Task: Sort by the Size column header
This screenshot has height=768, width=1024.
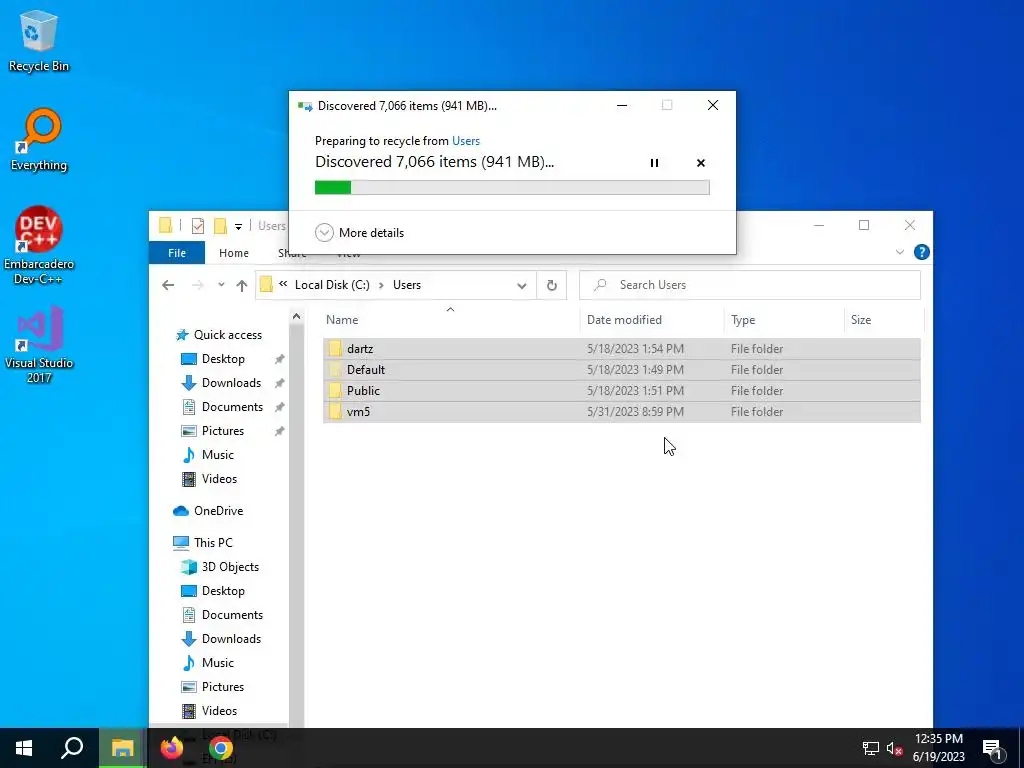Action: coord(884,319)
